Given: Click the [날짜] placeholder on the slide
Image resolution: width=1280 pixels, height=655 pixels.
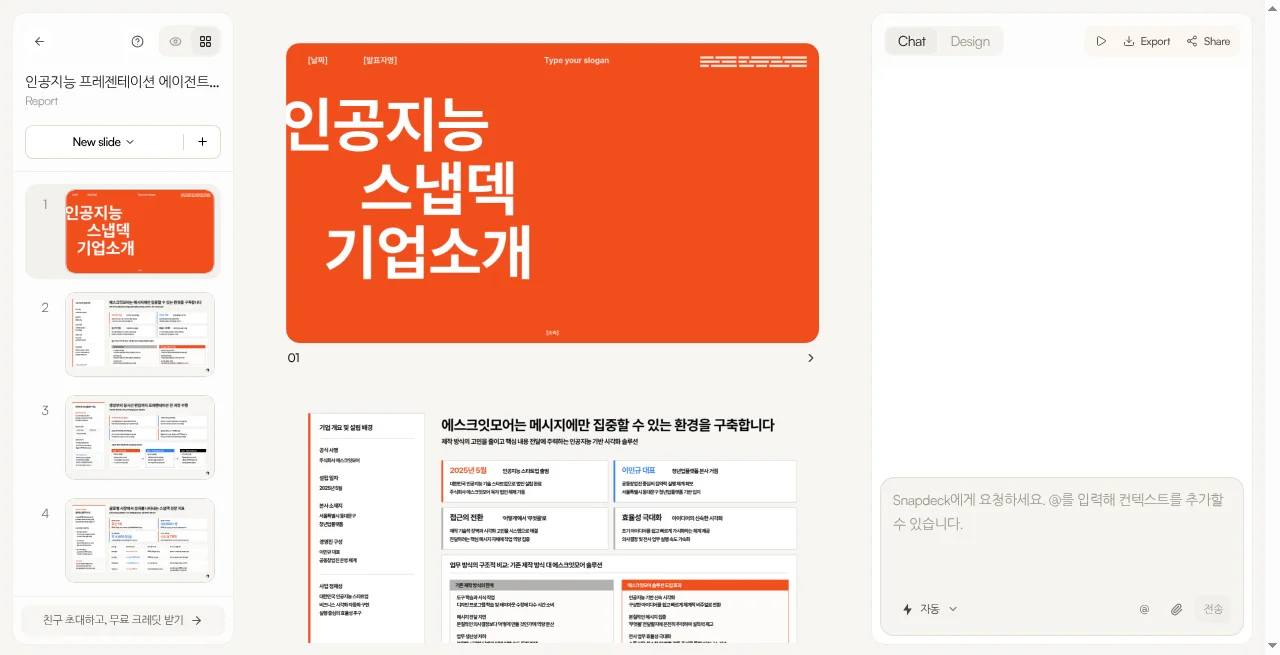Looking at the screenshot, I should point(318,61).
